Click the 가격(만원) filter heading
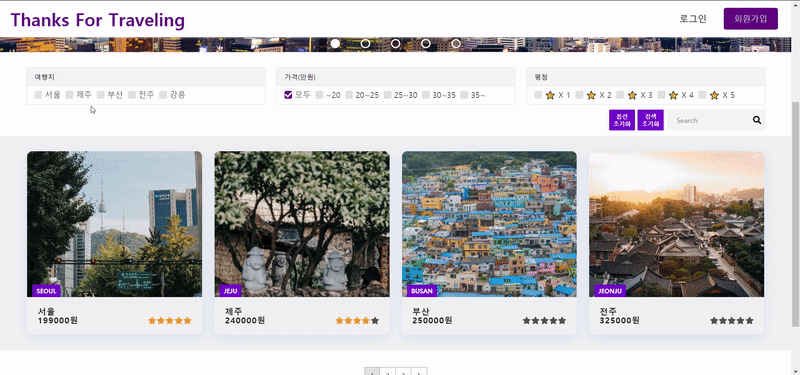This screenshot has width=800, height=375. click(300, 77)
